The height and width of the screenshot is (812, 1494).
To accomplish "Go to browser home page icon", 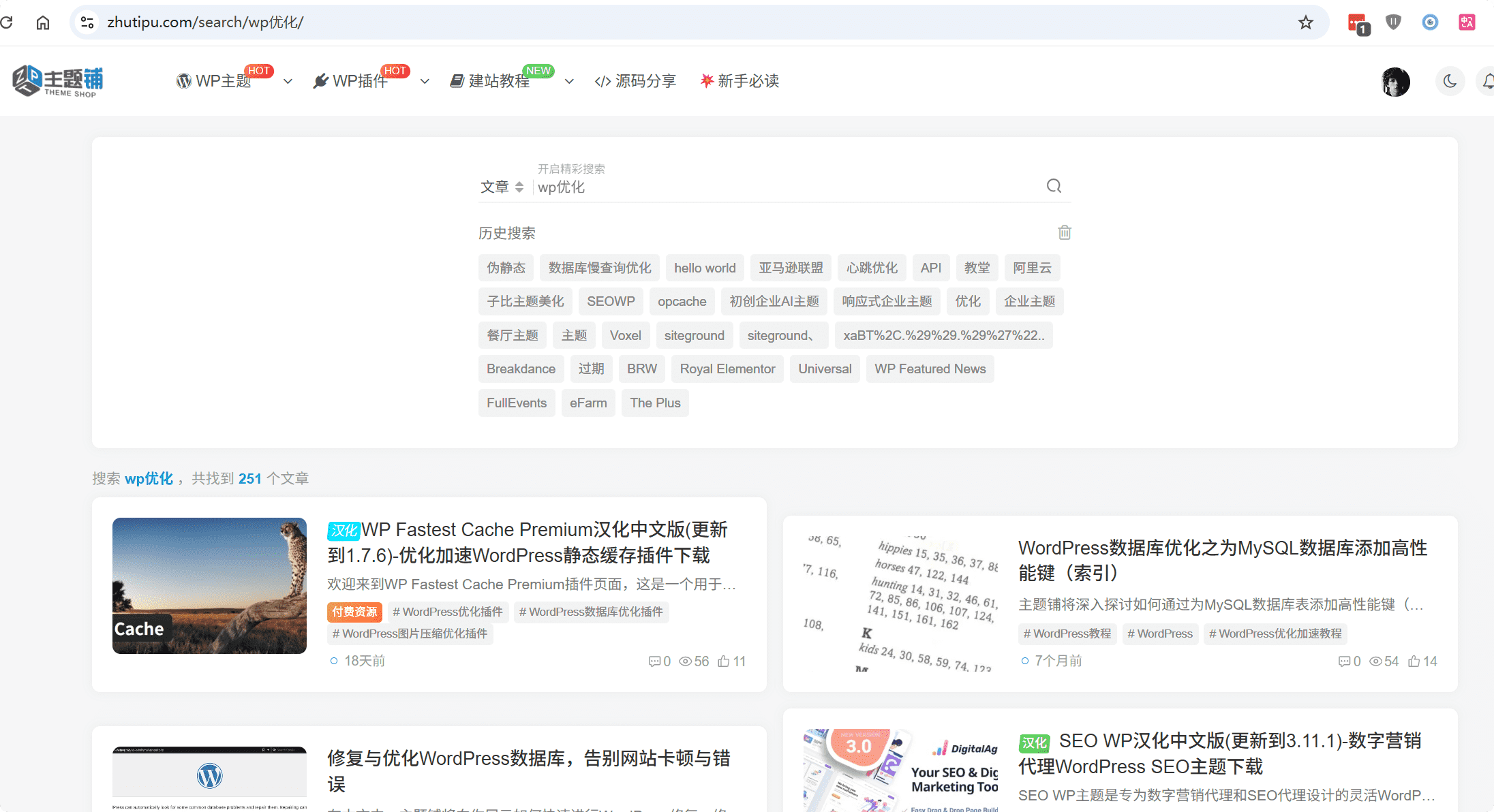I will [43, 22].
